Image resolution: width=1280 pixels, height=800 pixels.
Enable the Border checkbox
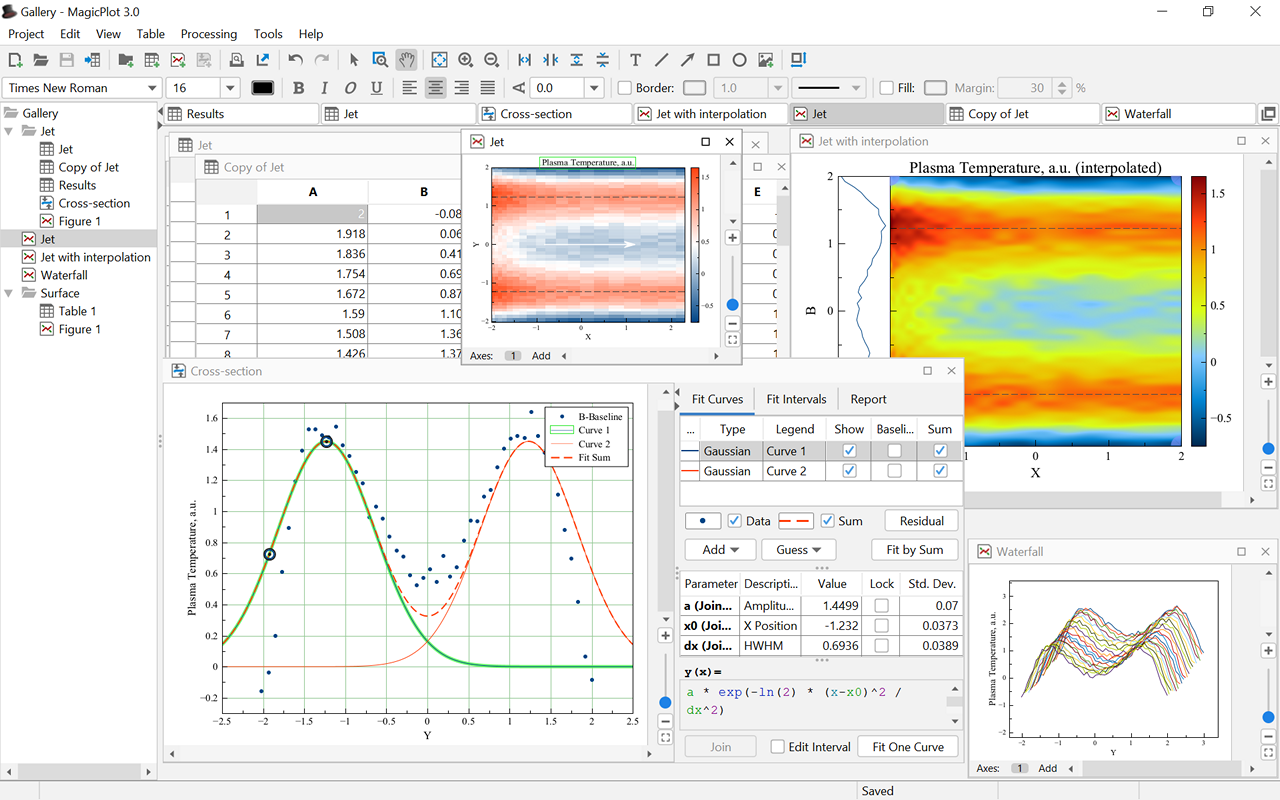click(625, 88)
